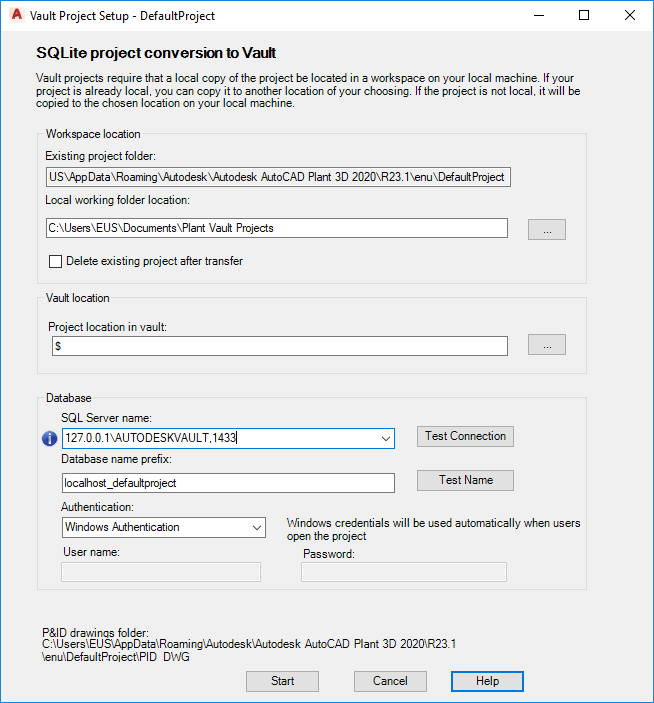This screenshot has height=703, width=654.
Task: Click the Local working folder location field
Action: 276,228
